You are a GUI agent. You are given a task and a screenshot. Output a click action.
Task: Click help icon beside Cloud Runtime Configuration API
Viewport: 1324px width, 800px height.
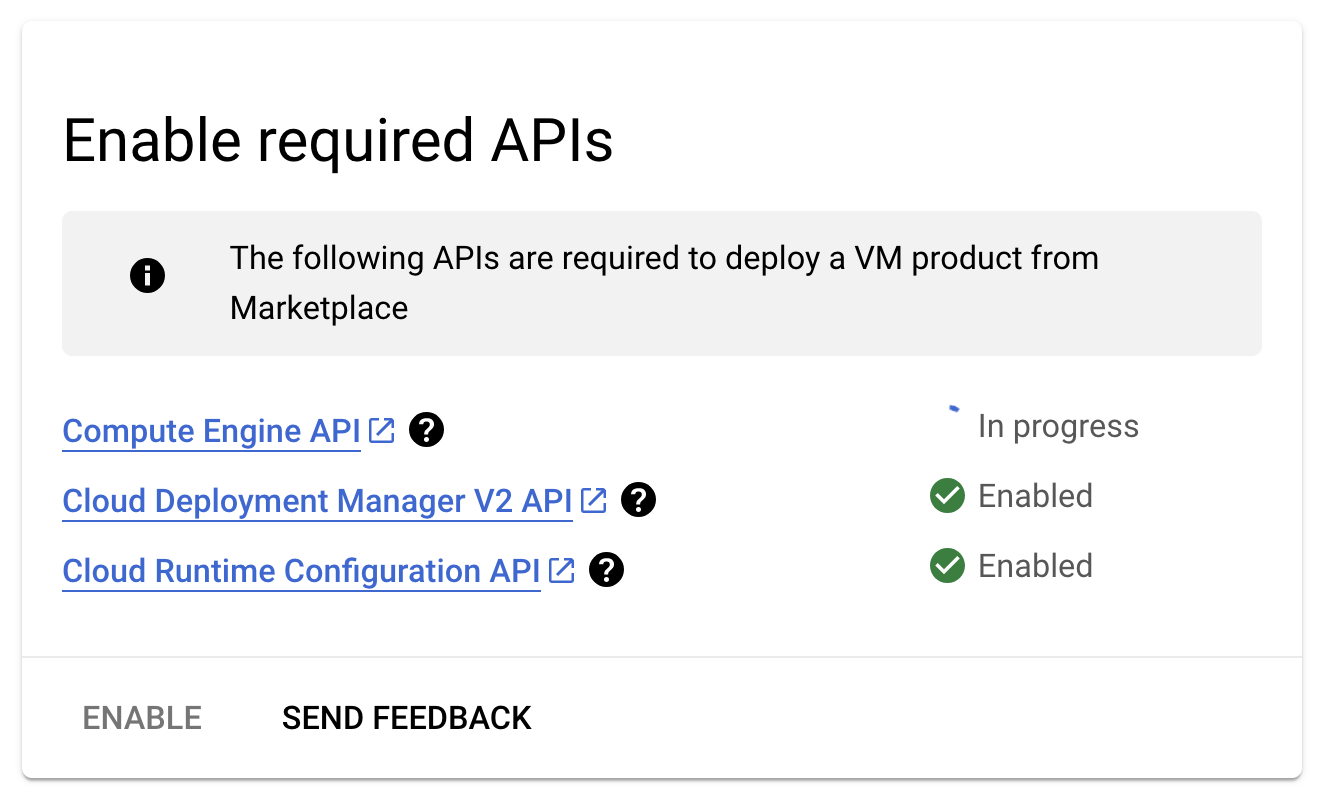pyautogui.click(x=607, y=569)
